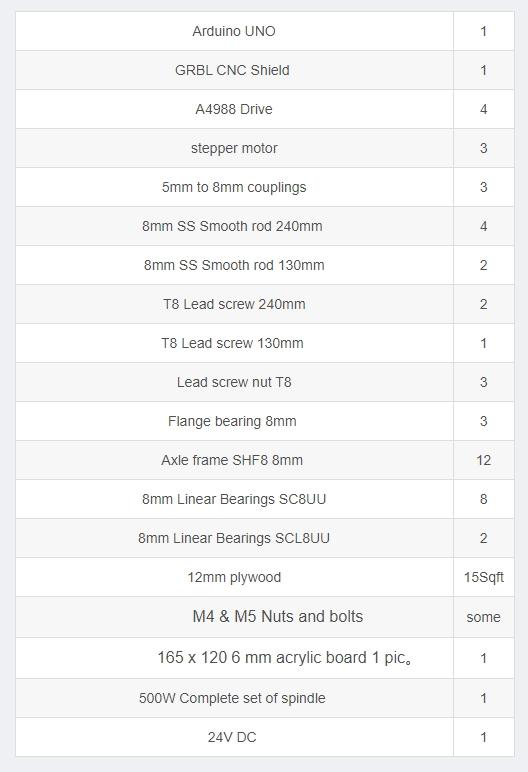This screenshot has width=528, height=772.
Task: Select the Lead screw nut T8 row
Action: point(265,382)
